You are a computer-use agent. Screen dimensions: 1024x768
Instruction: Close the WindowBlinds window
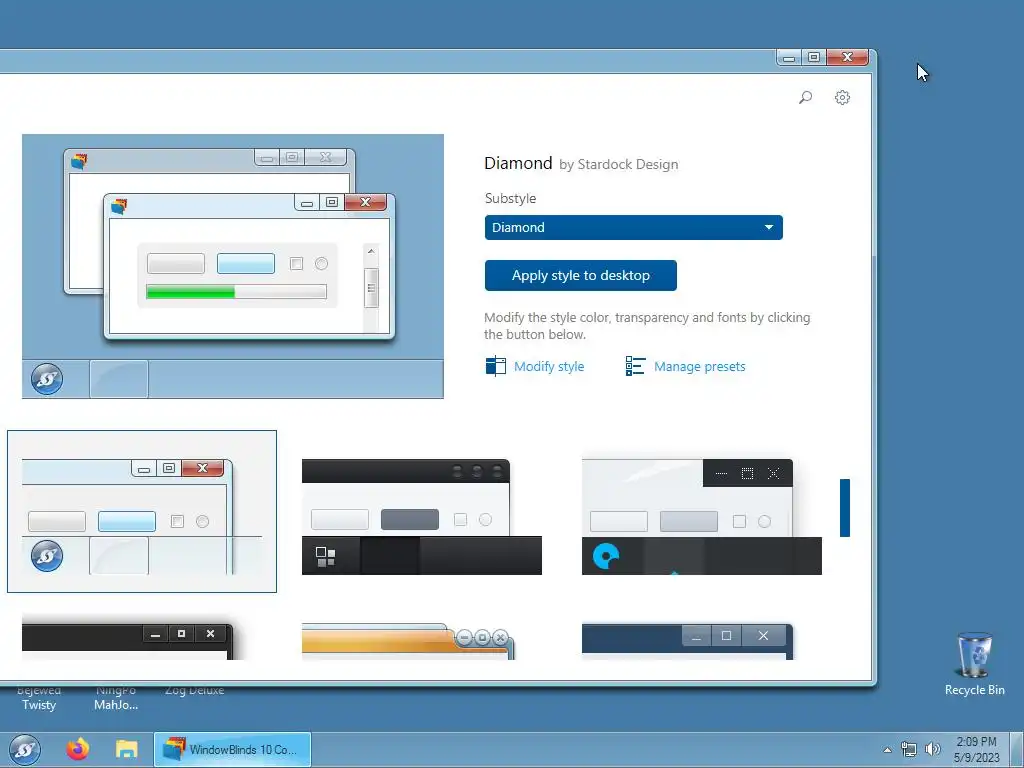pos(847,57)
